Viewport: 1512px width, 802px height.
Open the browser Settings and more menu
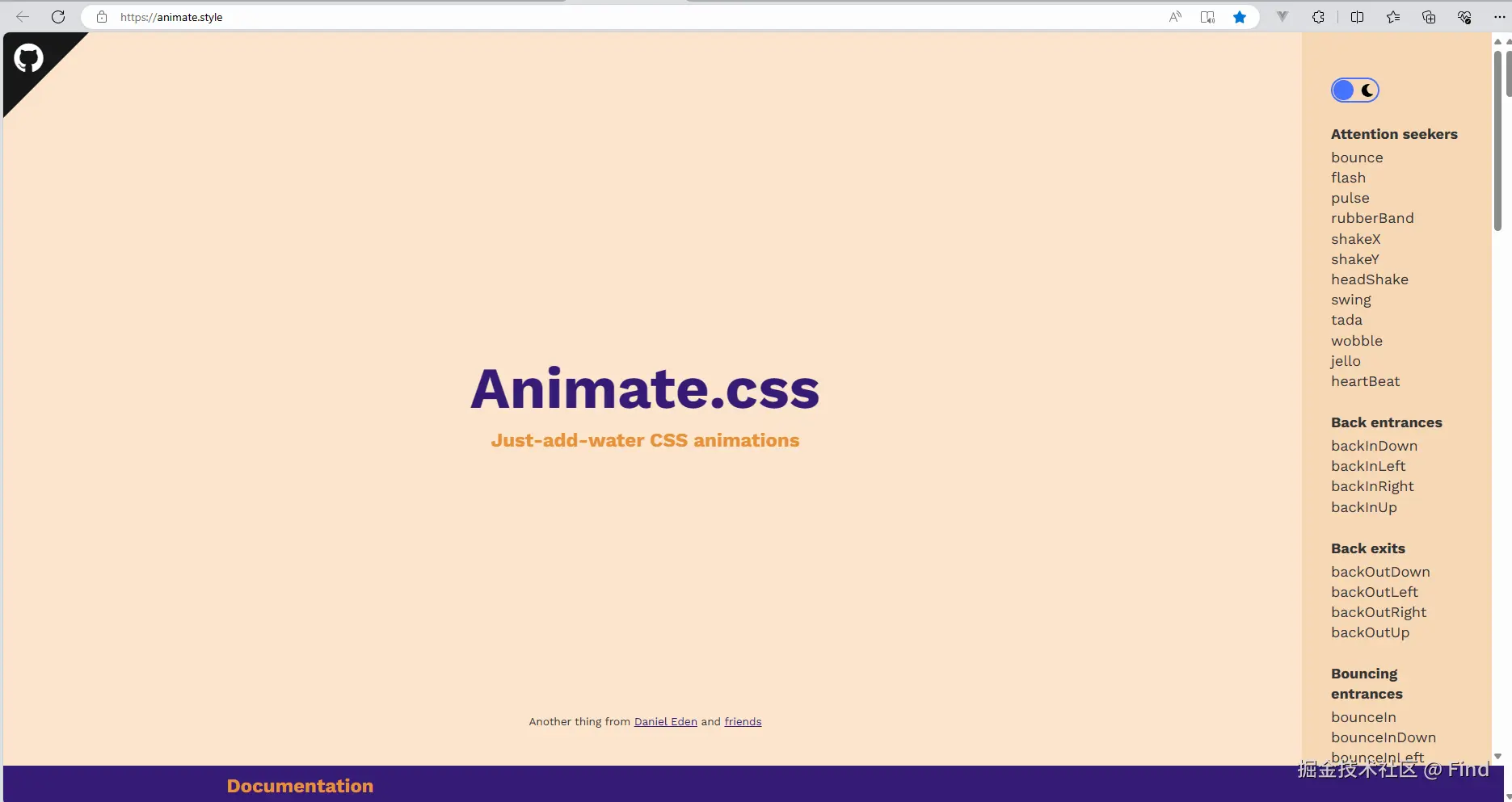1500,17
